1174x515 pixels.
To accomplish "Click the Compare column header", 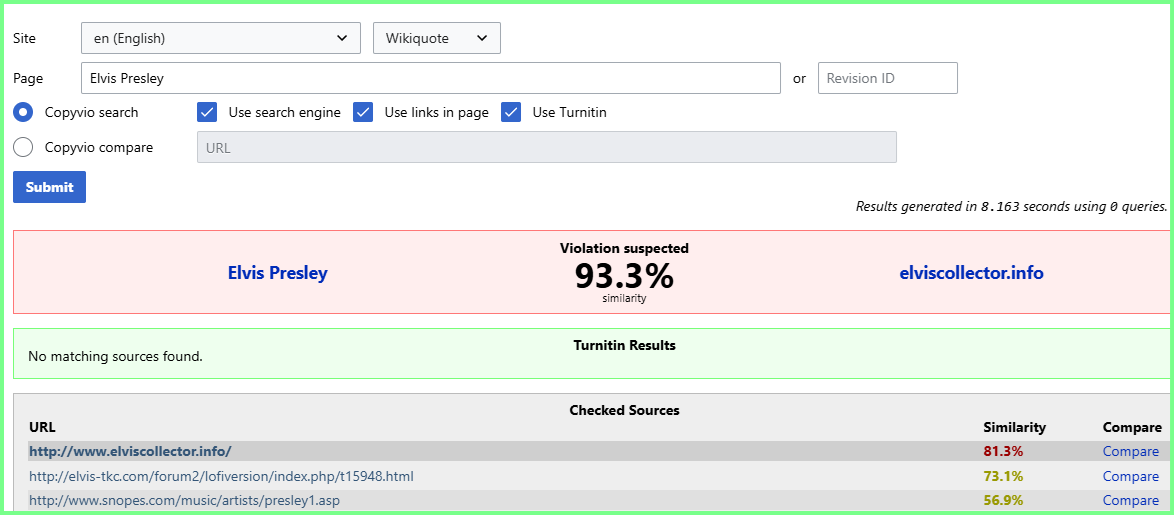I will tap(1132, 427).
